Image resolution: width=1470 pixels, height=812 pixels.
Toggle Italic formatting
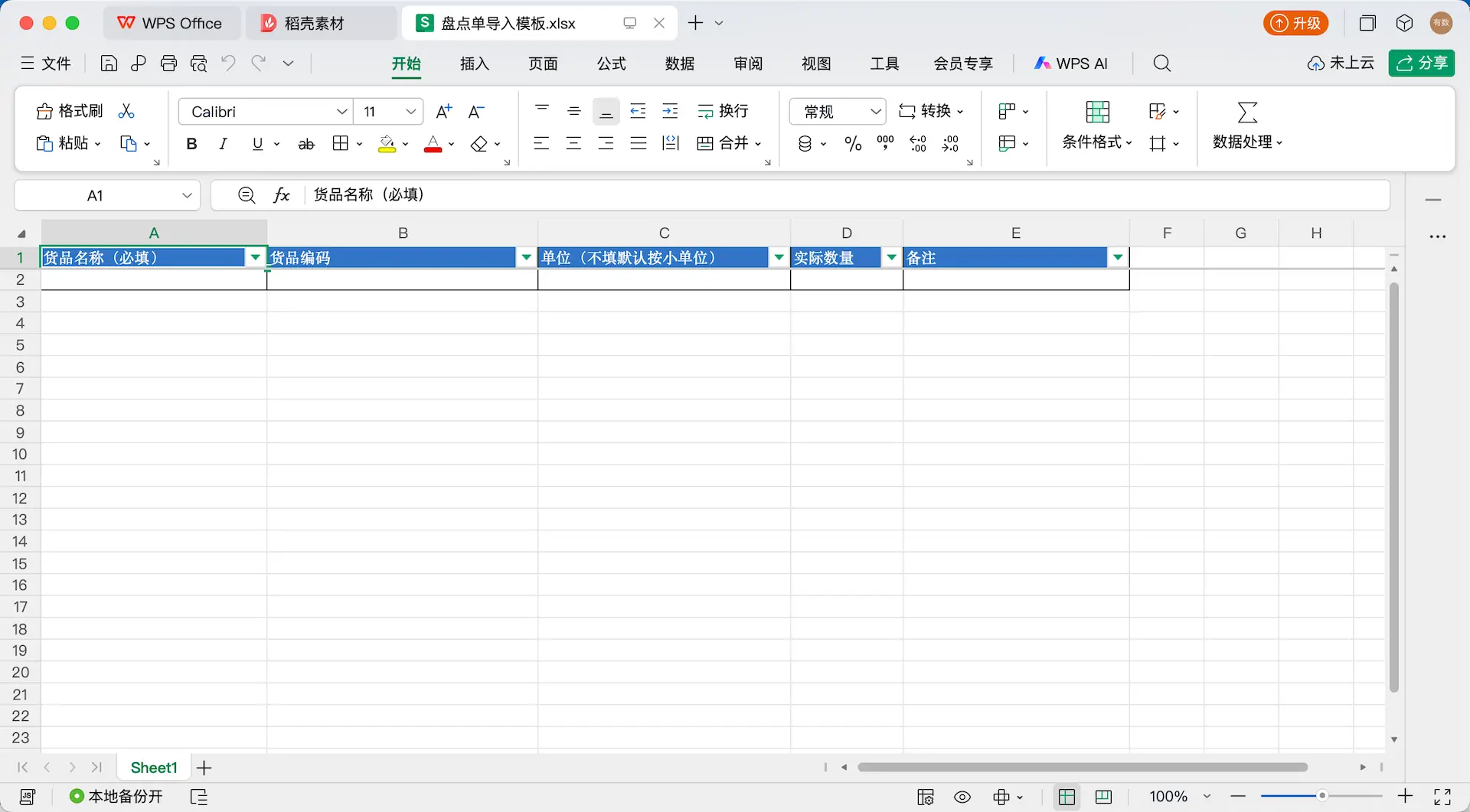click(x=224, y=144)
